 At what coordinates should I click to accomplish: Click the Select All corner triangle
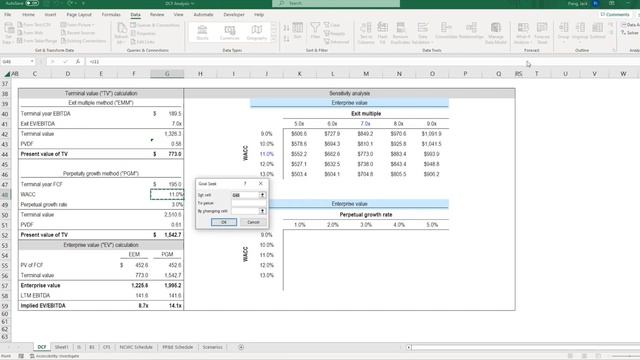(x=7, y=74)
